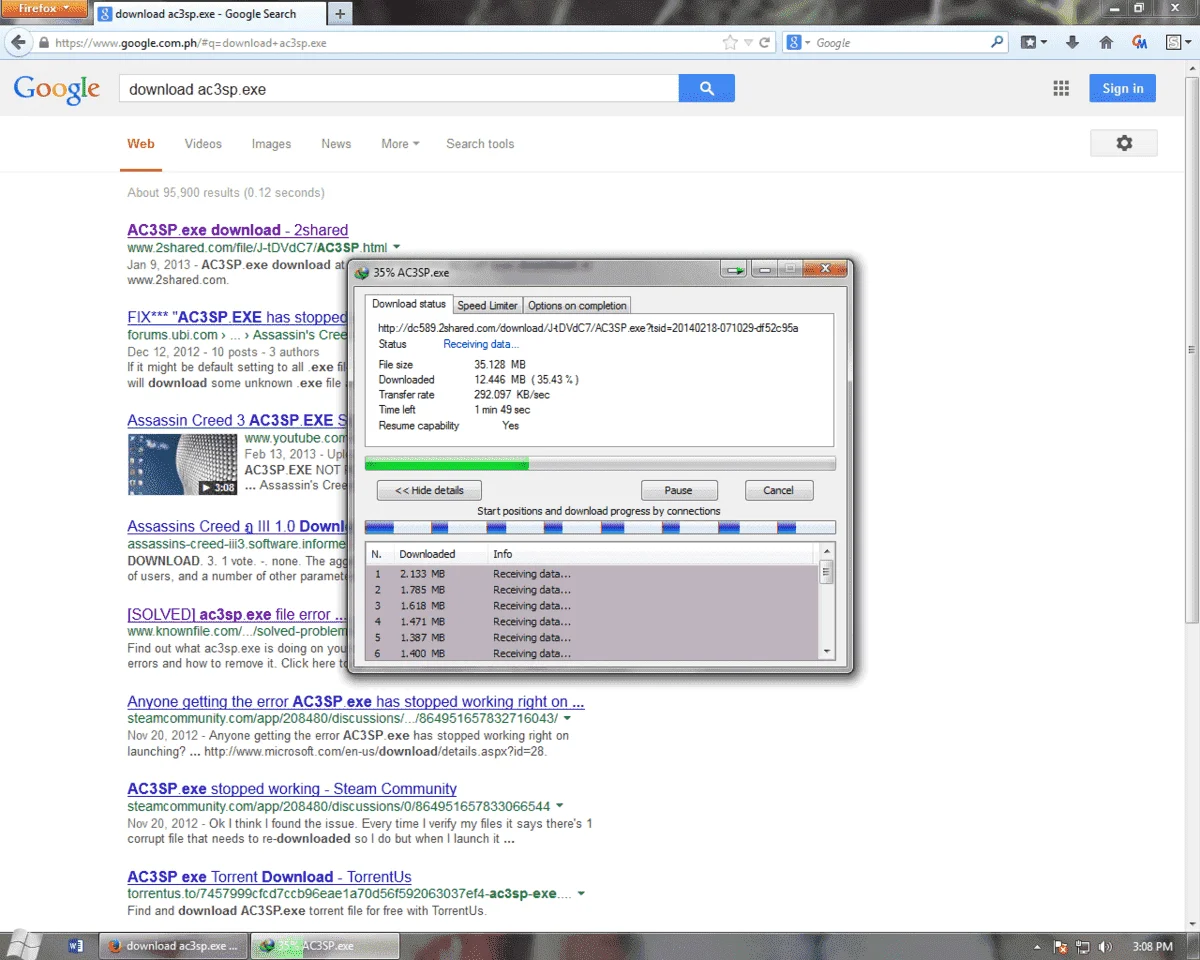Image resolution: width=1200 pixels, height=960 pixels.
Task: Adjust volume via tray speaker icon
Action: coord(1104,946)
